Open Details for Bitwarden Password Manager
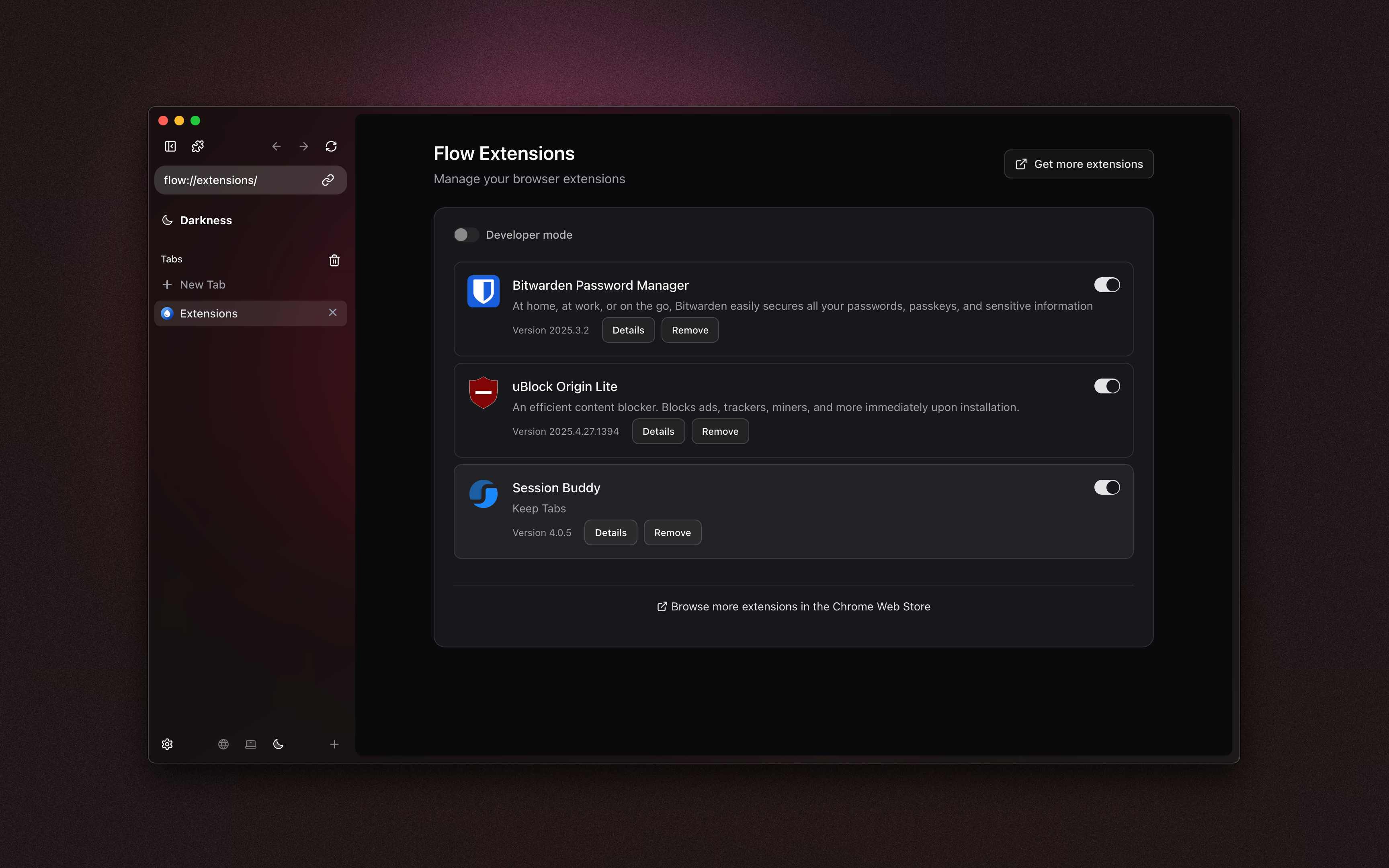Viewport: 1389px width, 868px height. (x=628, y=330)
